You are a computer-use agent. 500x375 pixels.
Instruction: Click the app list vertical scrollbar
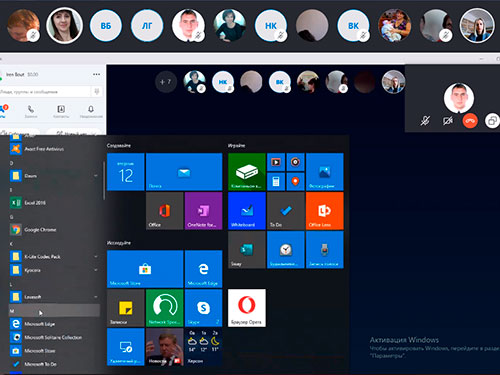104,181
